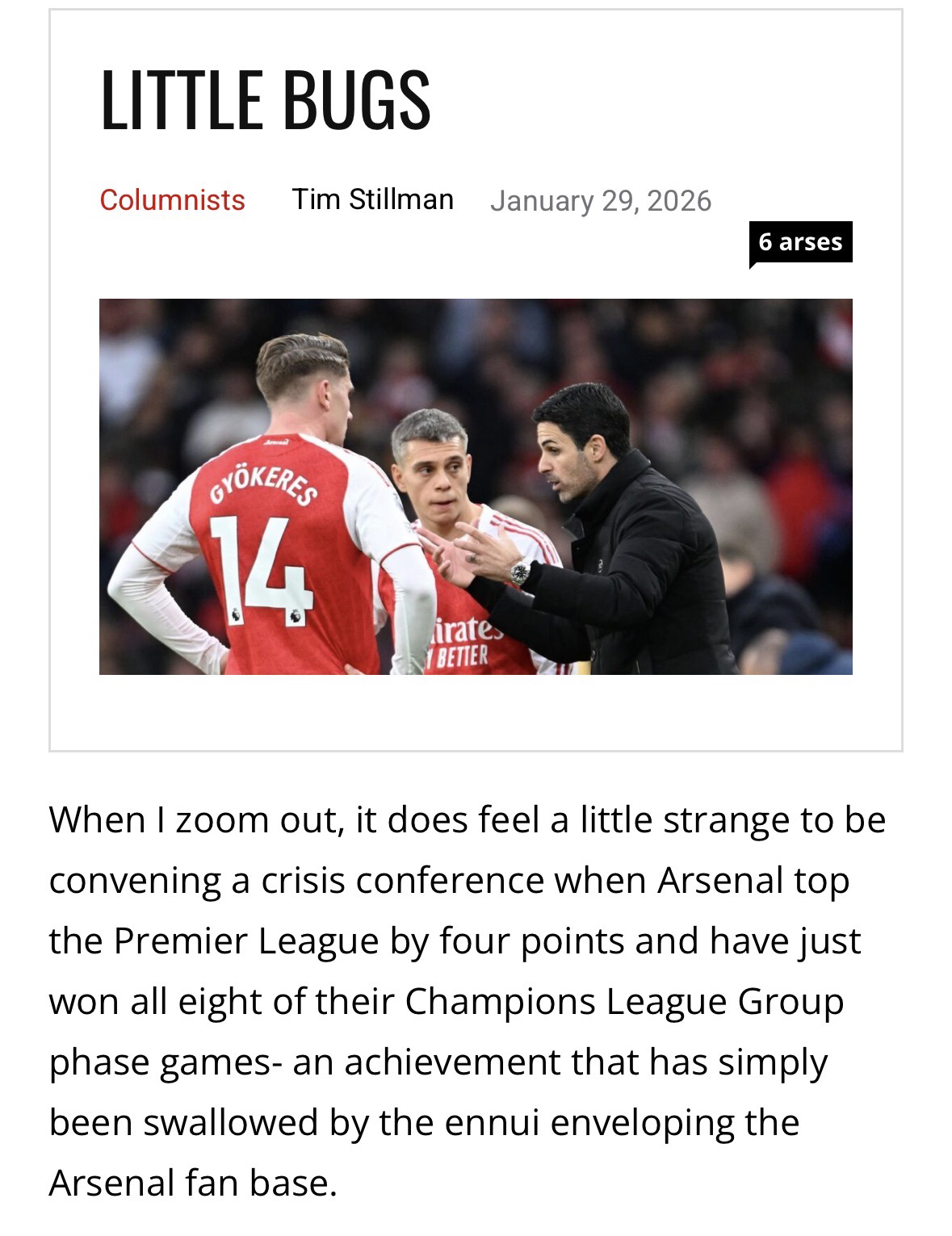The height and width of the screenshot is (1236, 952).
Task: Click the January 29, 2026 publish date
Action: (x=600, y=200)
